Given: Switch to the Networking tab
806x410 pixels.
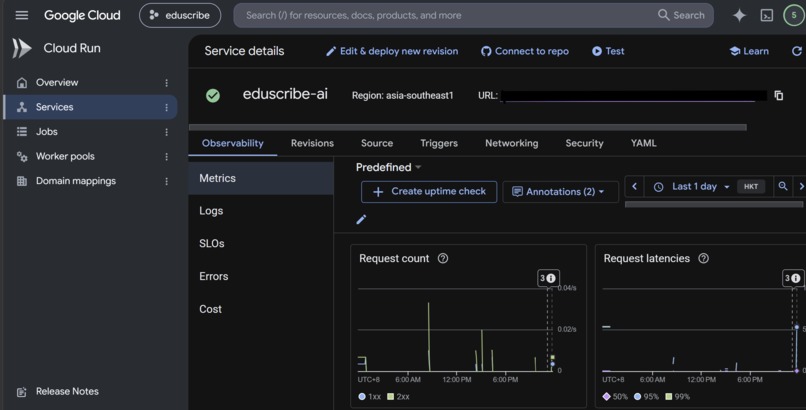Looking at the screenshot, I should [511, 143].
